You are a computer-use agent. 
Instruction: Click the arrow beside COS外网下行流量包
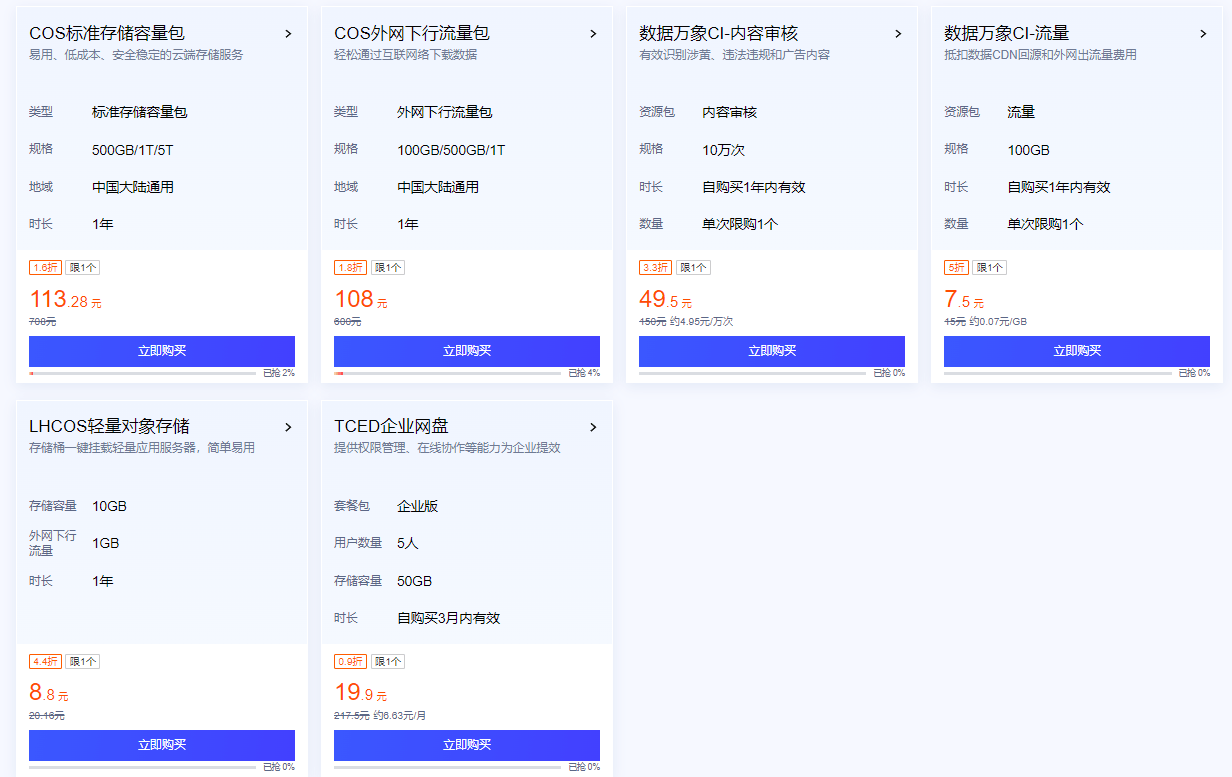point(593,34)
